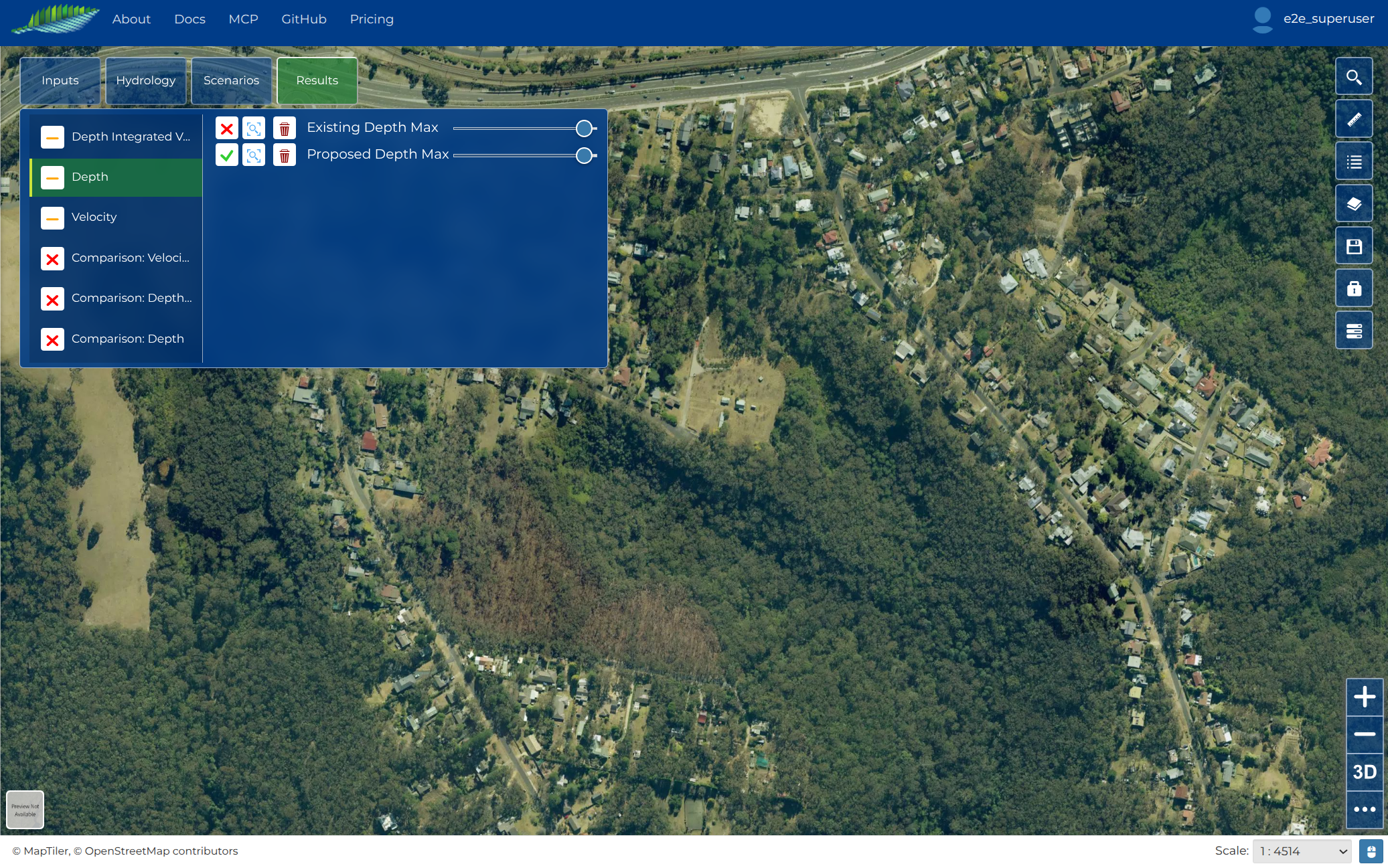Click the basemap preview thumbnail
Image resolution: width=1388 pixels, height=868 pixels.
(x=25, y=810)
